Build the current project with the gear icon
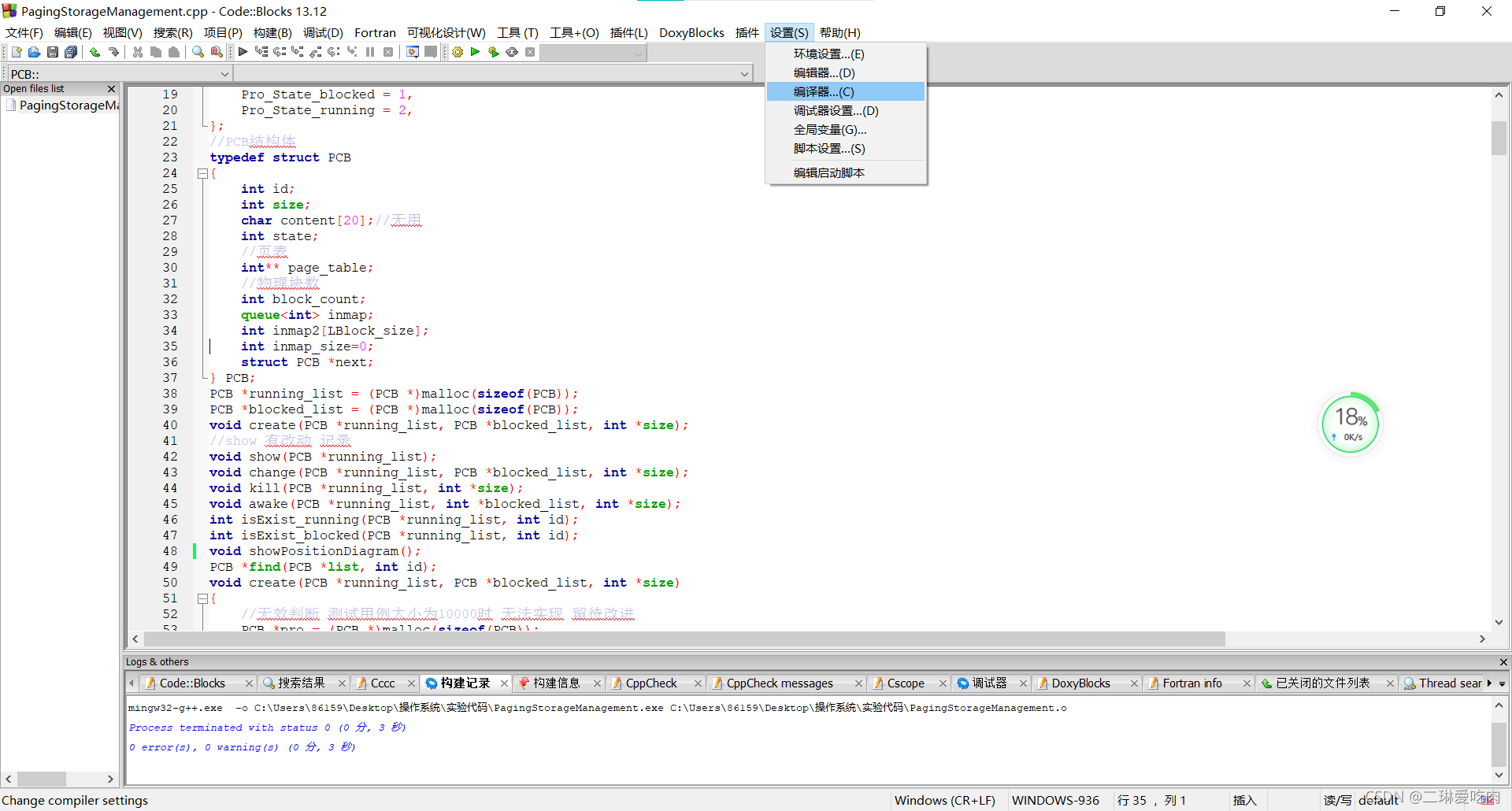The height and width of the screenshot is (811, 1512). pyautogui.click(x=458, y=52)
